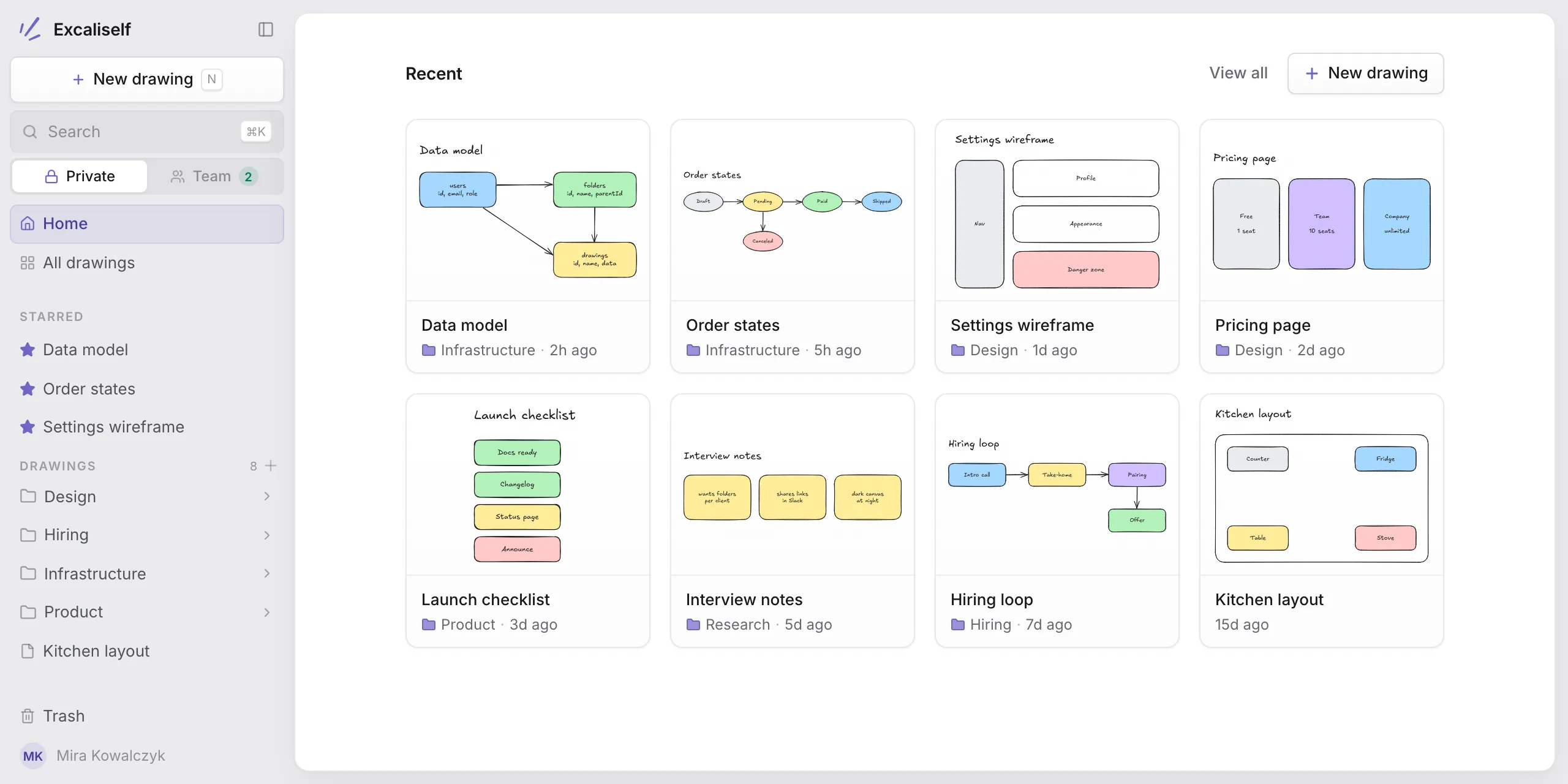Image resolution: width=1568 pixels, height=784 pixels.
Task: Click the star icon beside Order states
Action: coord(28,389)
